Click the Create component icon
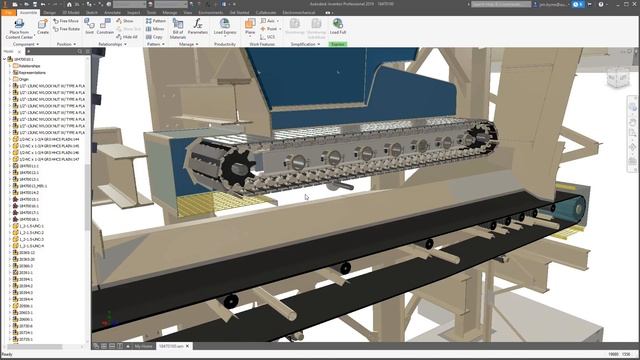This screenshot has height=360, width=640. (43, 24)
